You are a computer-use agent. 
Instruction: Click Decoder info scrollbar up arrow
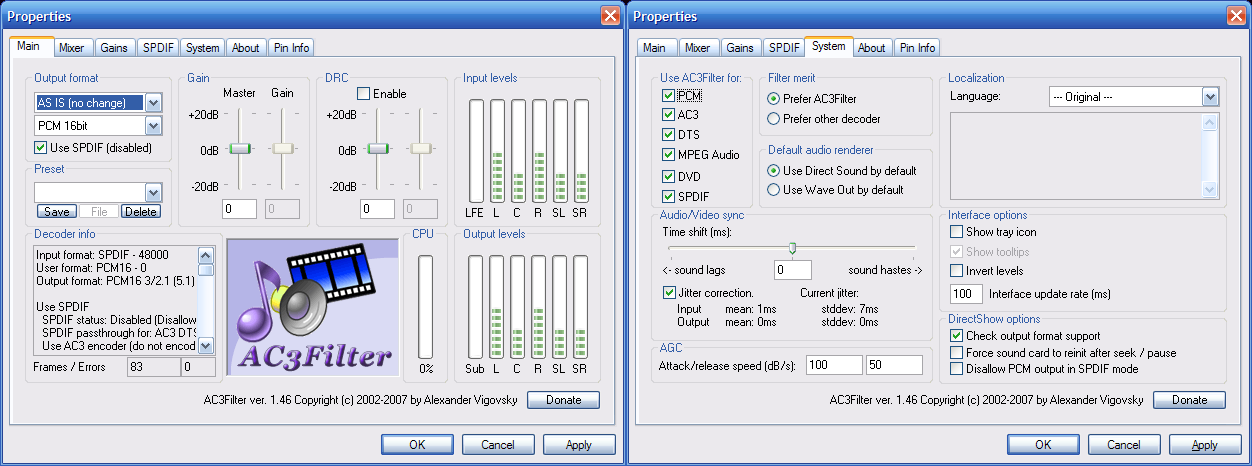tap(205, 255)
